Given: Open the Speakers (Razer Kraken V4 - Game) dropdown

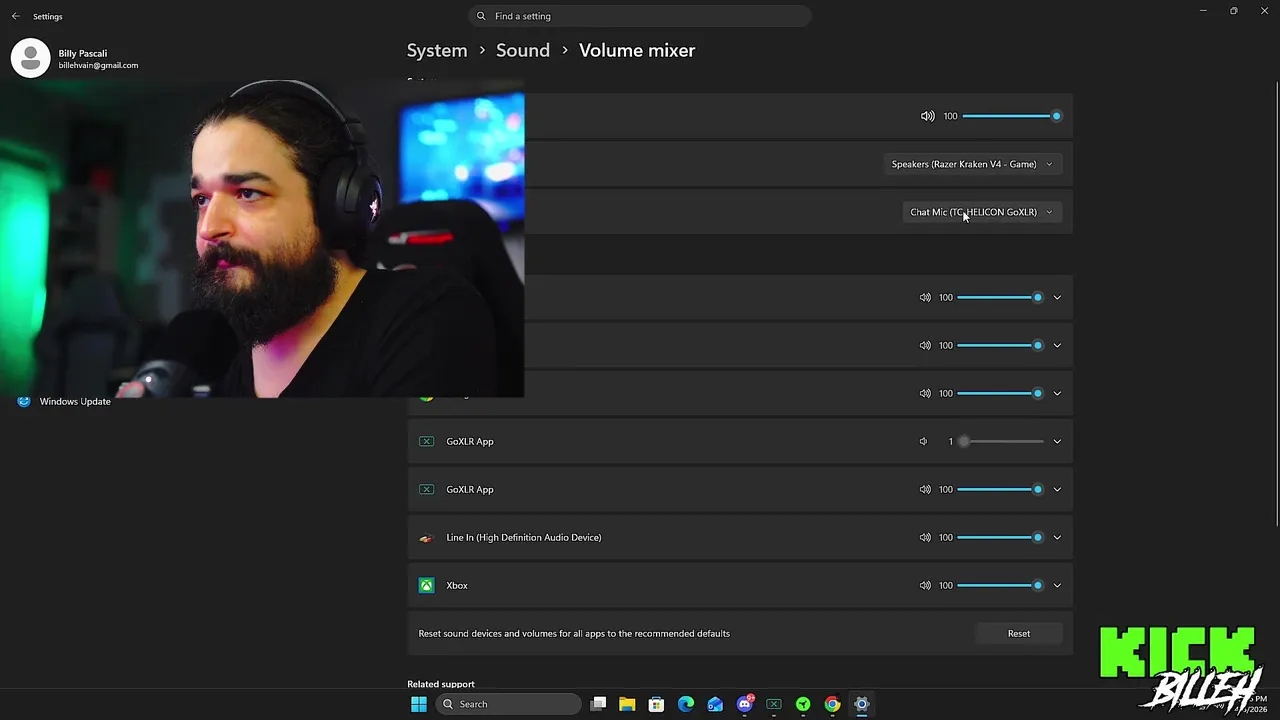Looking at the screenshot, I should (972, 164).
